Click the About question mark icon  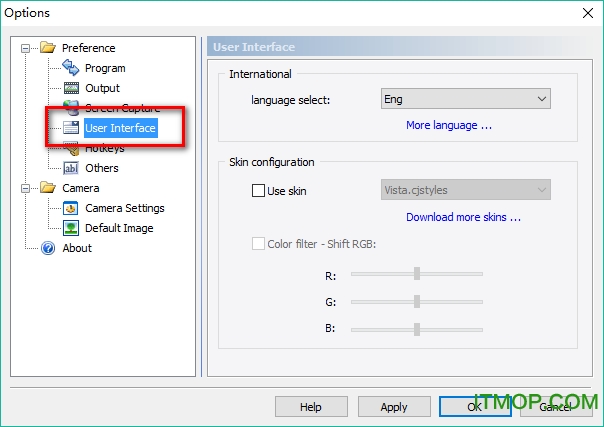[x=47, y=248]
